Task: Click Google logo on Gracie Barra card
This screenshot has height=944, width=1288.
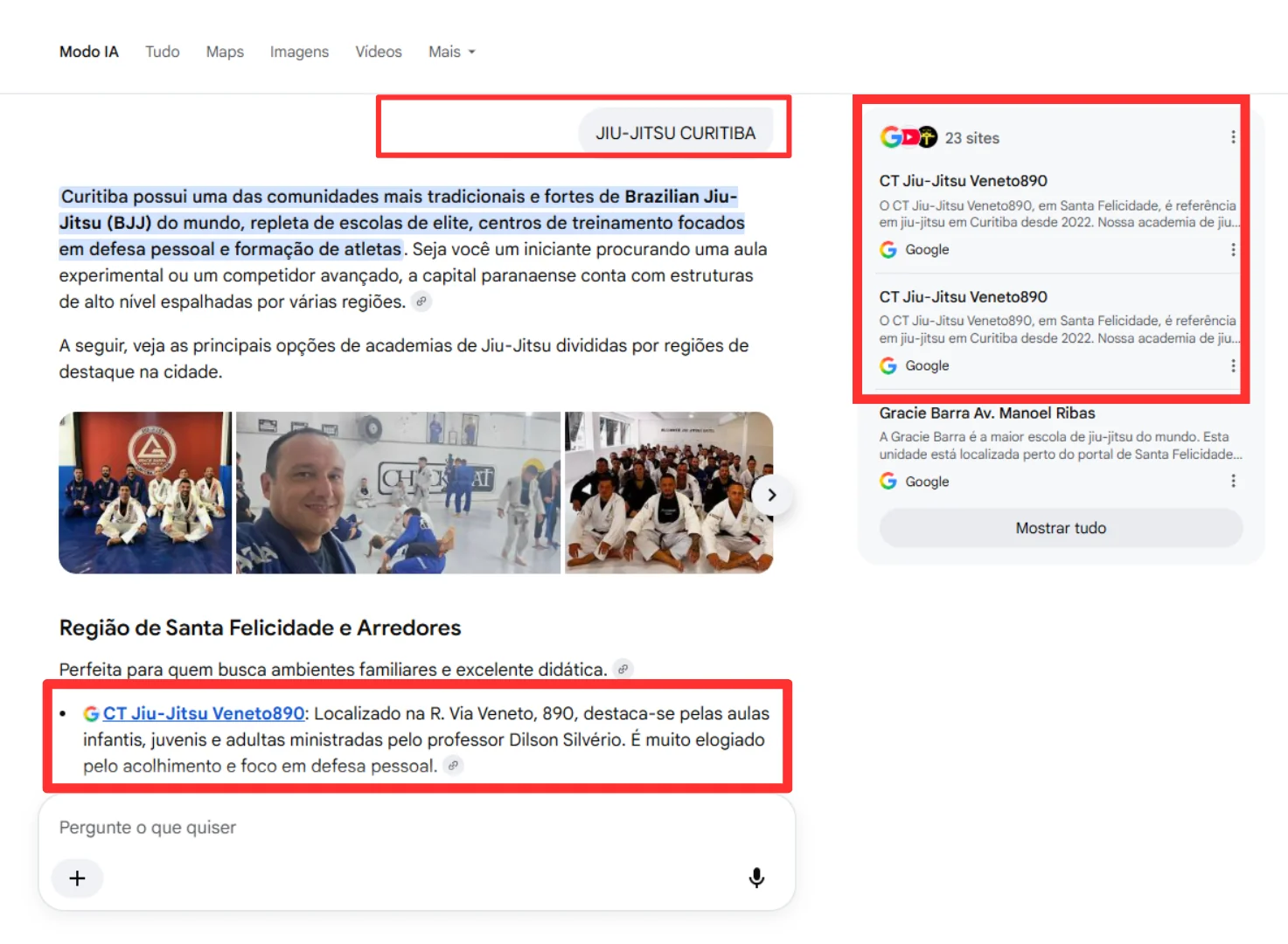Action: point(888,481)
